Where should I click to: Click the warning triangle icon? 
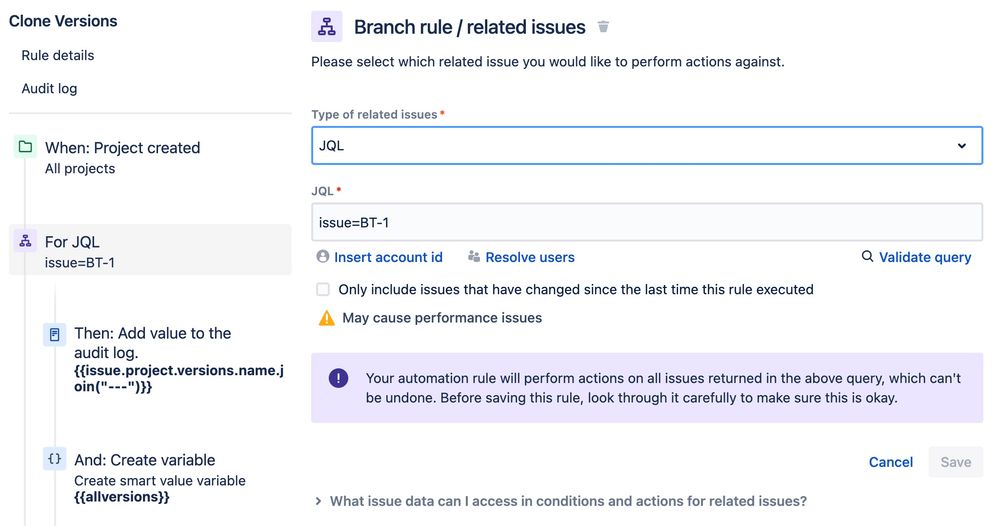tap(326, 318)
